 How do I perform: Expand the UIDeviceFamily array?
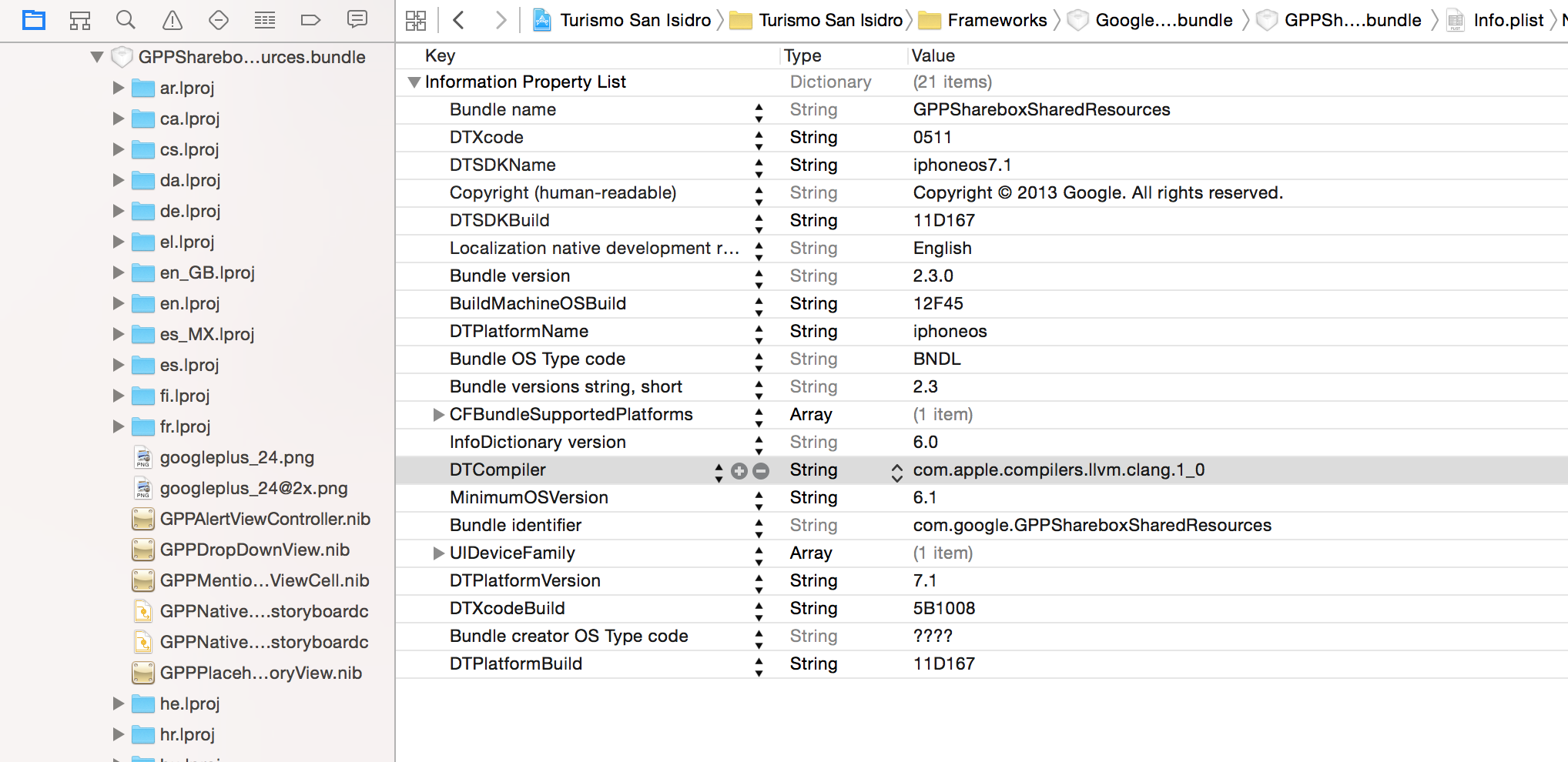pyautogui.click(x=438, y=553)
